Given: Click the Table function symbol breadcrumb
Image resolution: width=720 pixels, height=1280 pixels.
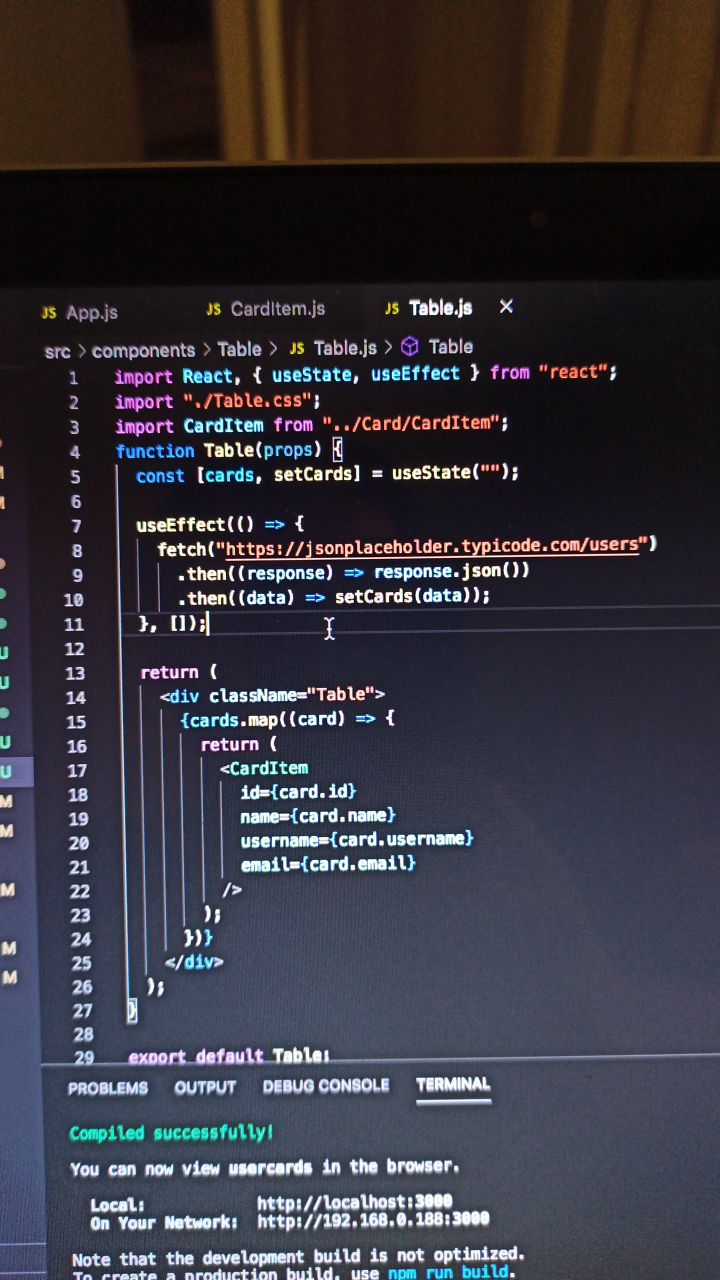Looking at the screenshot, I should [451, 346].
